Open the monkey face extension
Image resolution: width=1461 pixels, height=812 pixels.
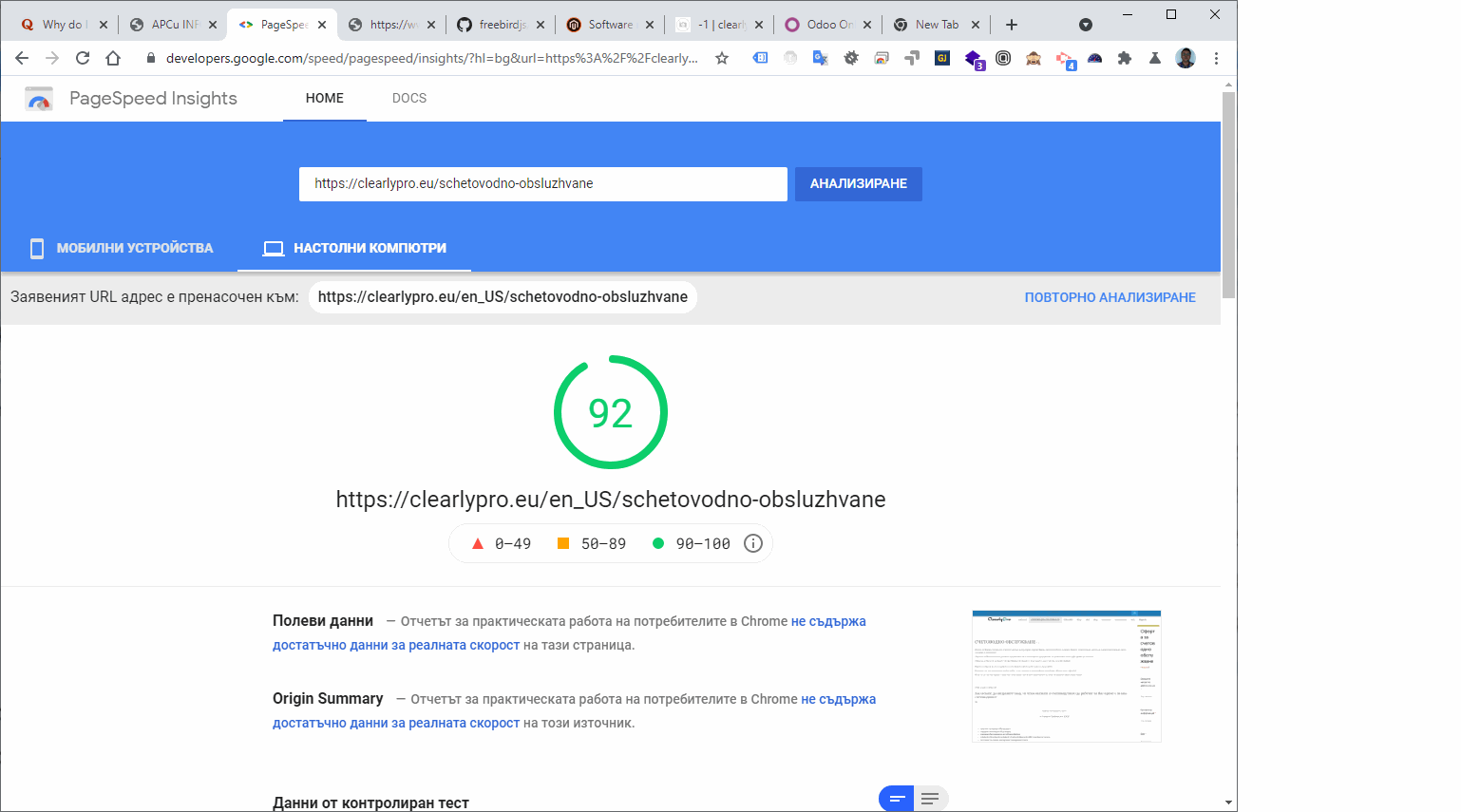coord(1034,58)
